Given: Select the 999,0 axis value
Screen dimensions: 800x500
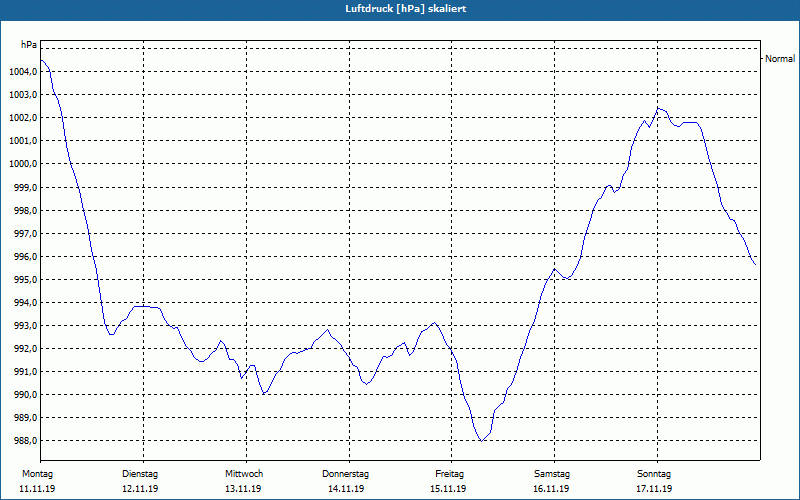Looking at the screenshot, I should [25, 187].
